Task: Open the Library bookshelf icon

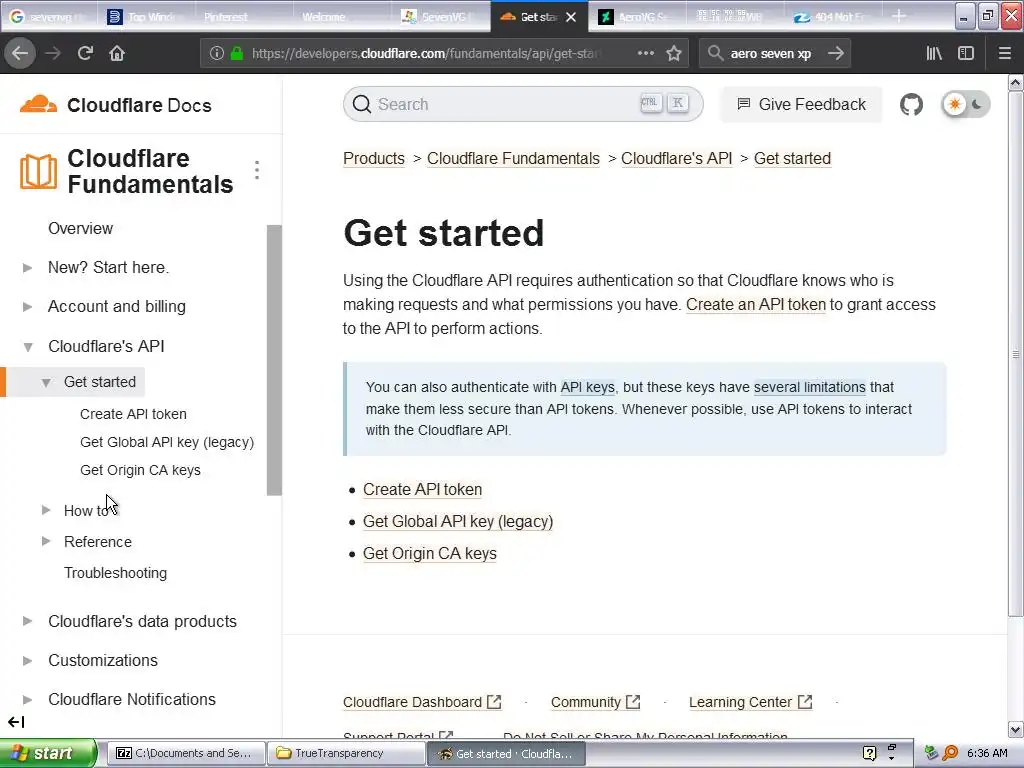Action: click(934, 53)
